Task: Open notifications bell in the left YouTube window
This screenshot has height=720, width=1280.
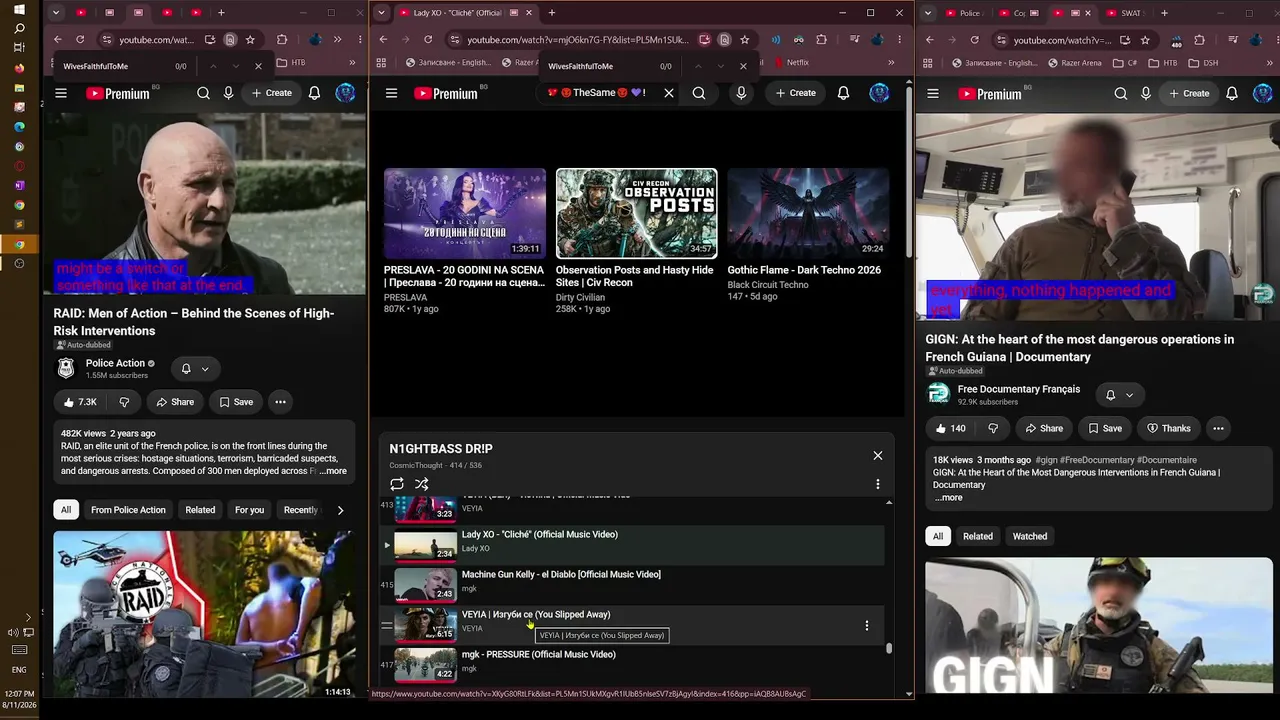Action: (314, 93)
